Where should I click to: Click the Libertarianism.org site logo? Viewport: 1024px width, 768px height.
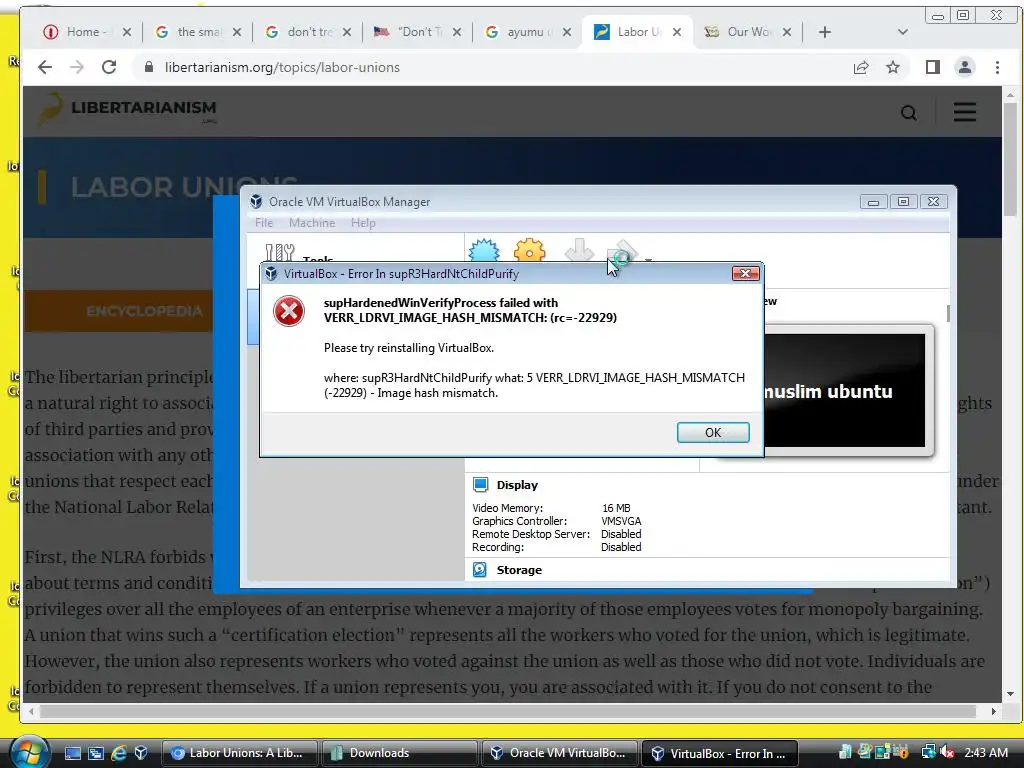[127, 110]
